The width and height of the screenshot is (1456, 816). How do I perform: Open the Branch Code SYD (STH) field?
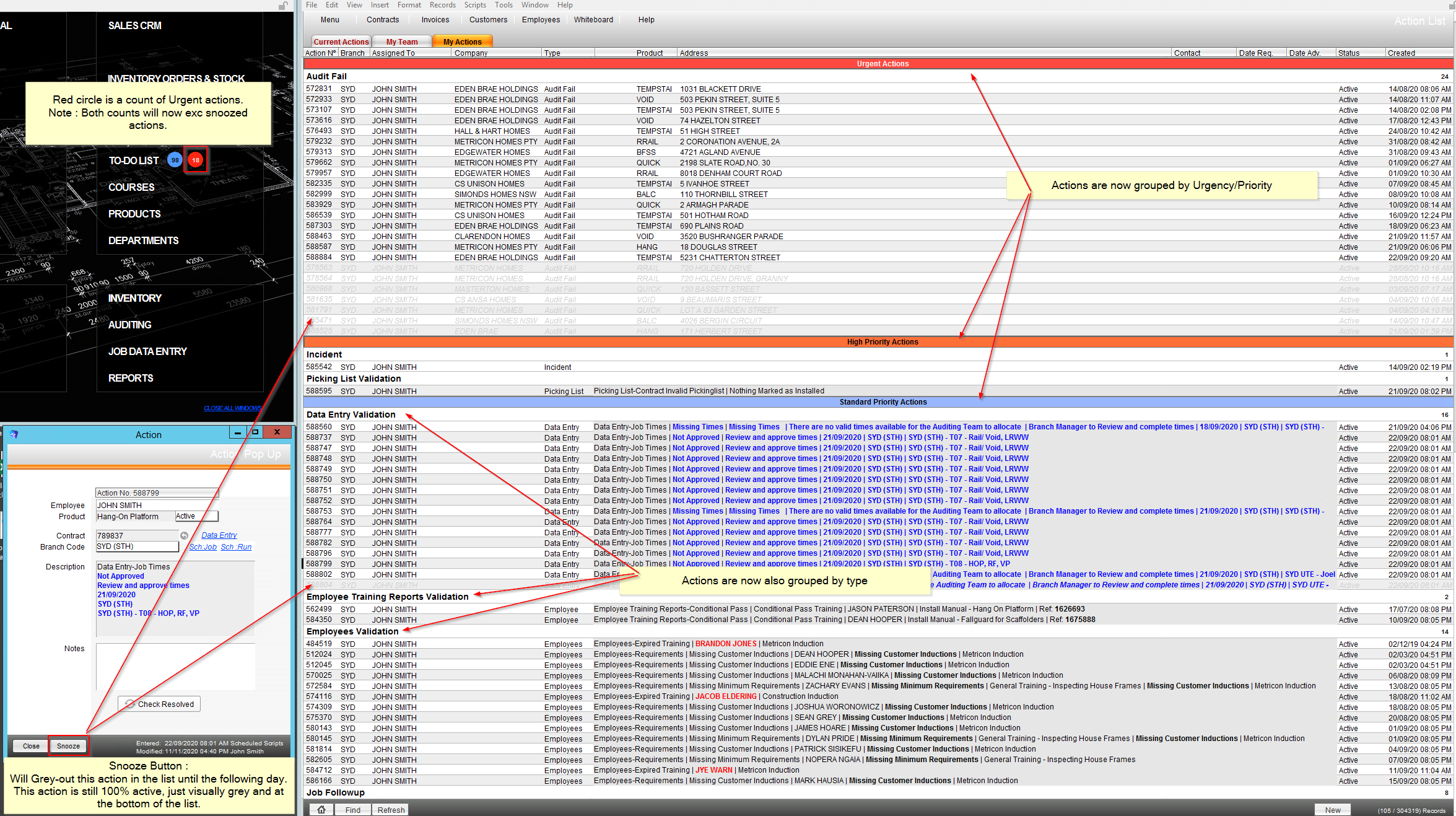click(137, 546)
